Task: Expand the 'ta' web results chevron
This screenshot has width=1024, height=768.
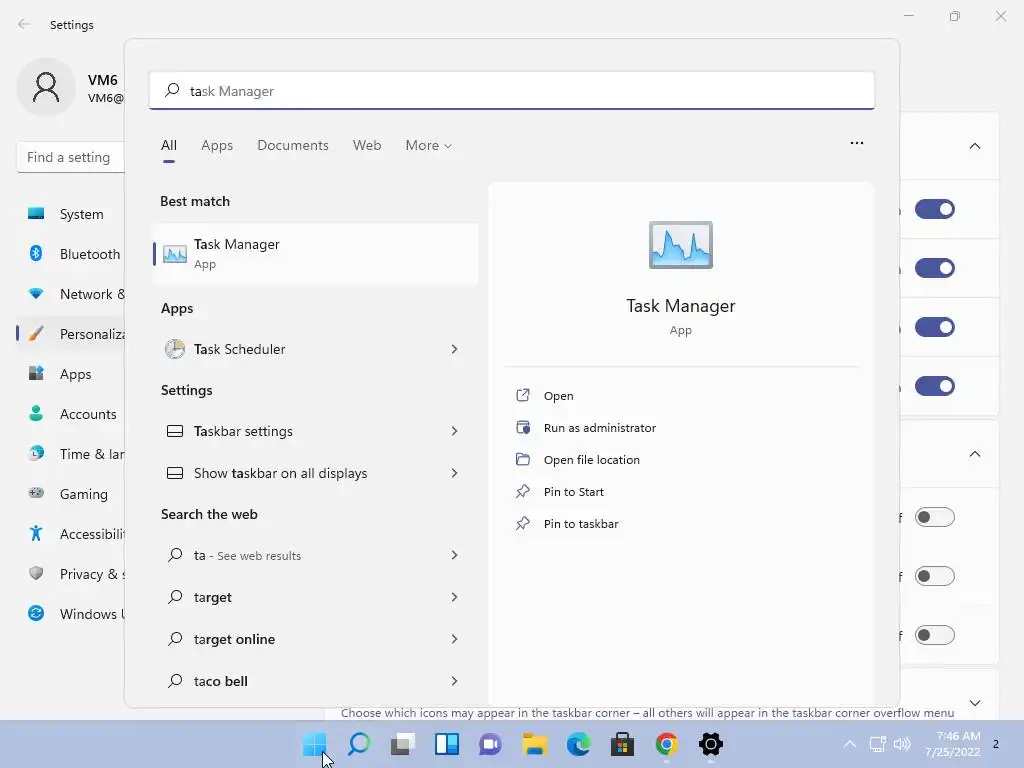Action: click(455, 555)
